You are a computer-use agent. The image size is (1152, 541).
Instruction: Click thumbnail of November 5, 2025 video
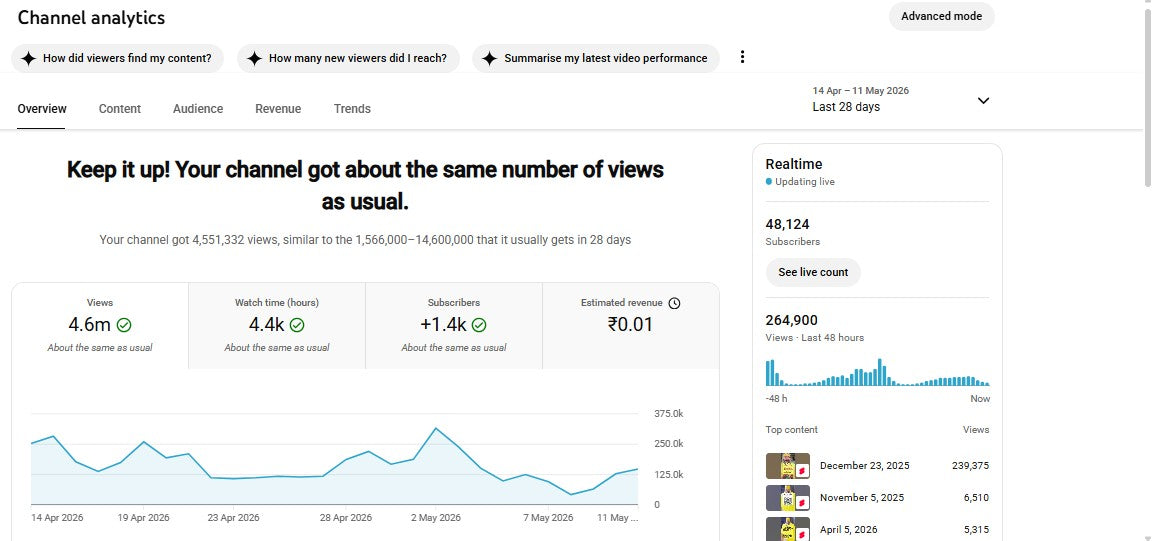(x=788, y=498)
